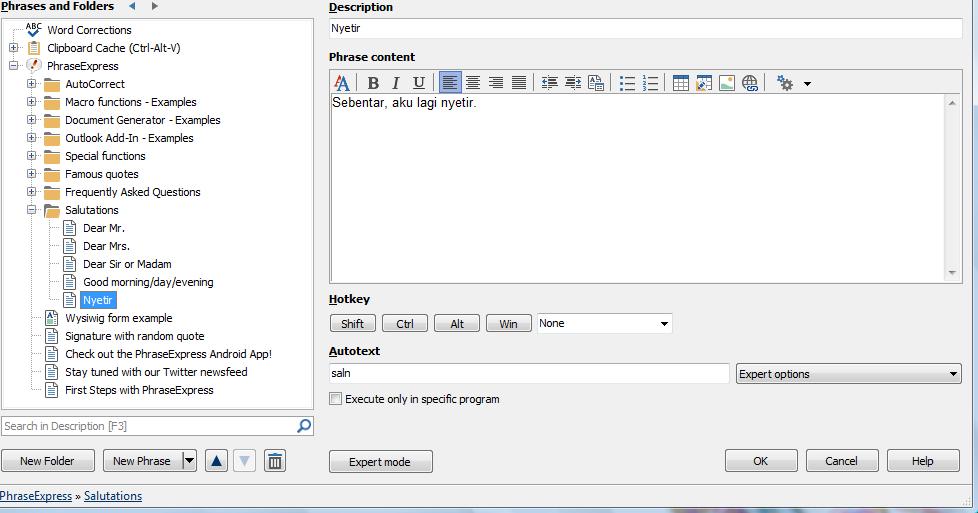The width and height of the screenshot is (978, 513).
Task: Expand Macro functions - Examples folder
Action: (x=31, y=102)
